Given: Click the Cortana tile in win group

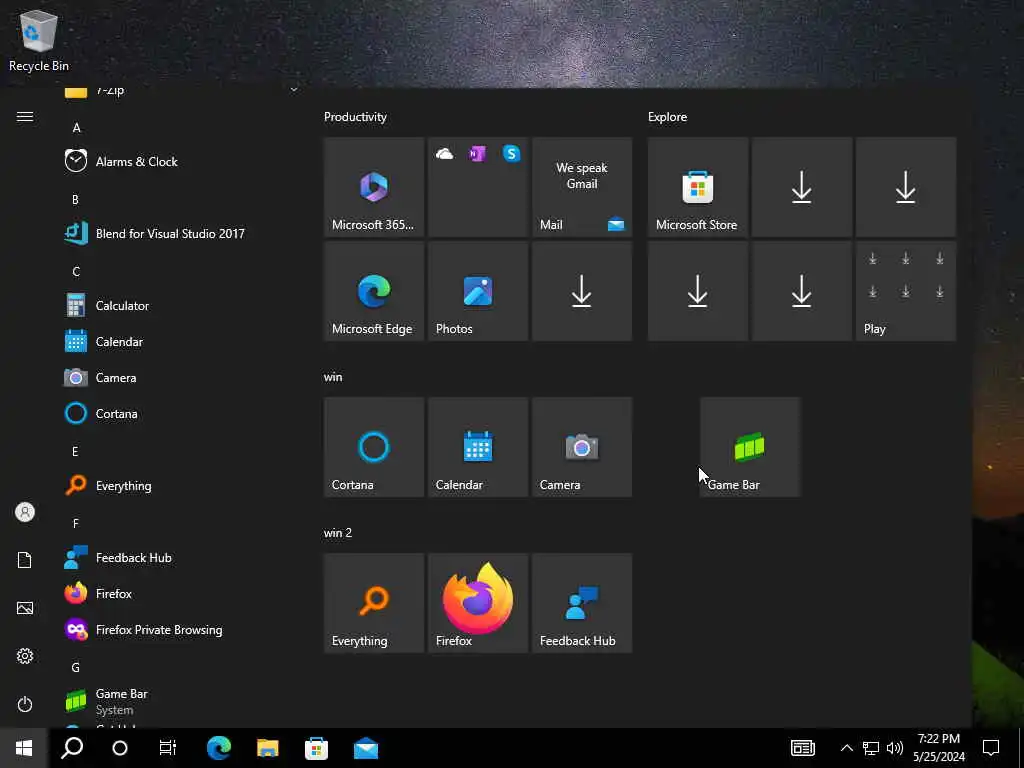Looking at the screenshot, I should [374, 447].
